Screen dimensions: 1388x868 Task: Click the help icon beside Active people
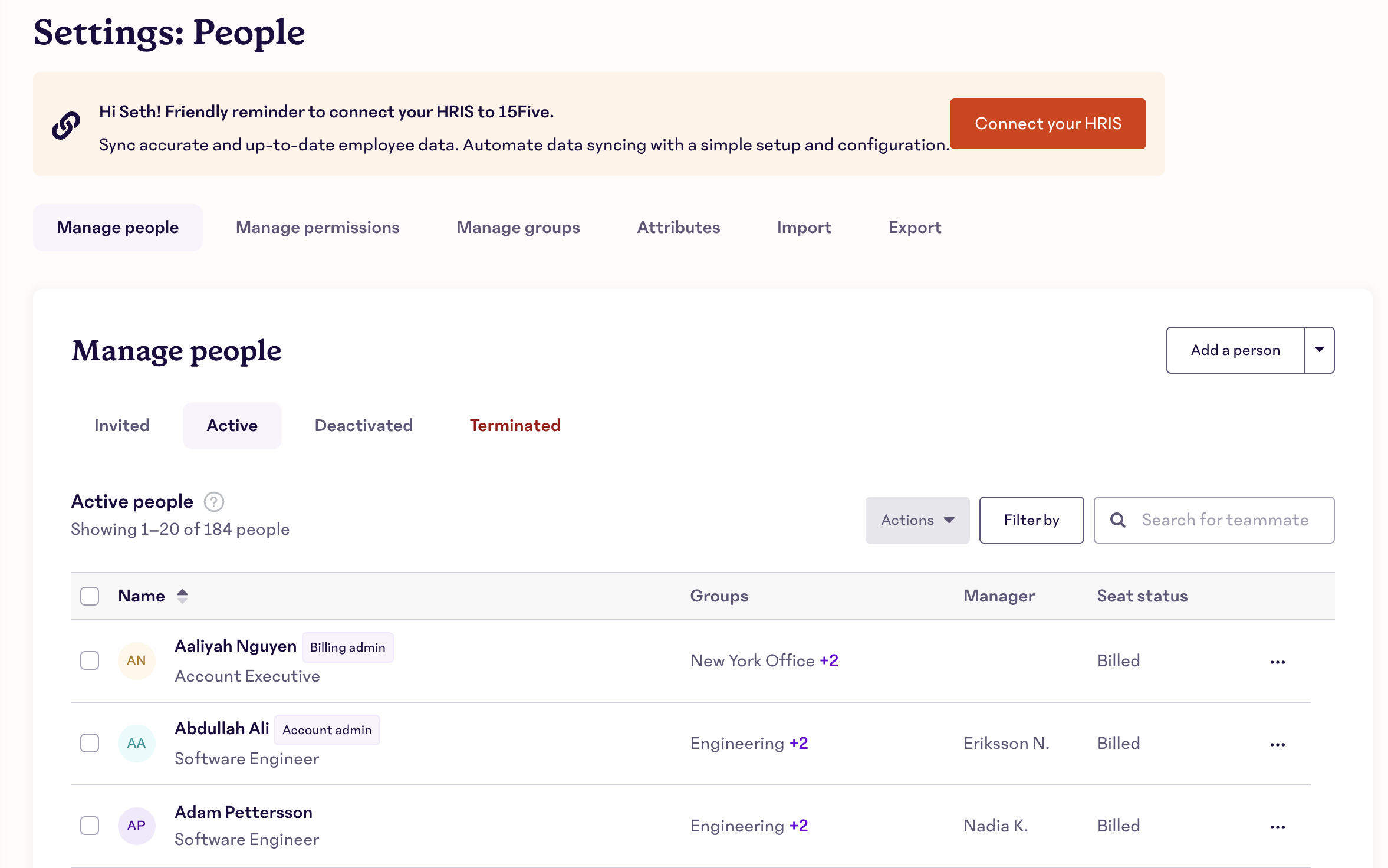pos(214,502)
